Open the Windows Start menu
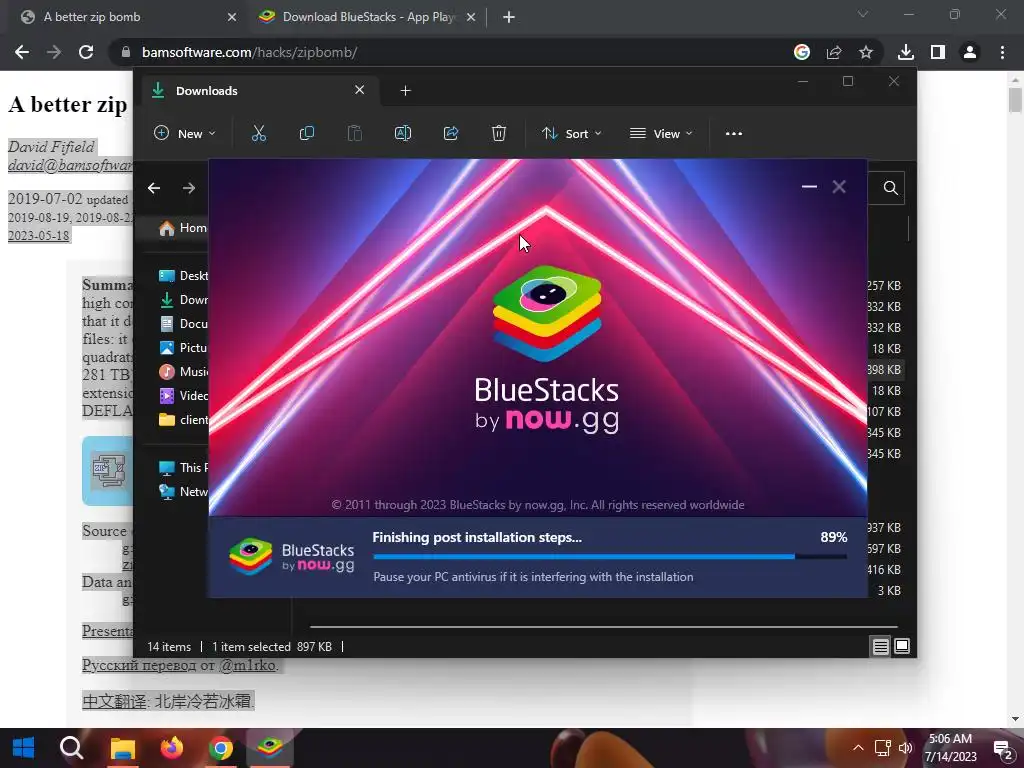This screenshot has height=768, width=1024. coord(23,748)
